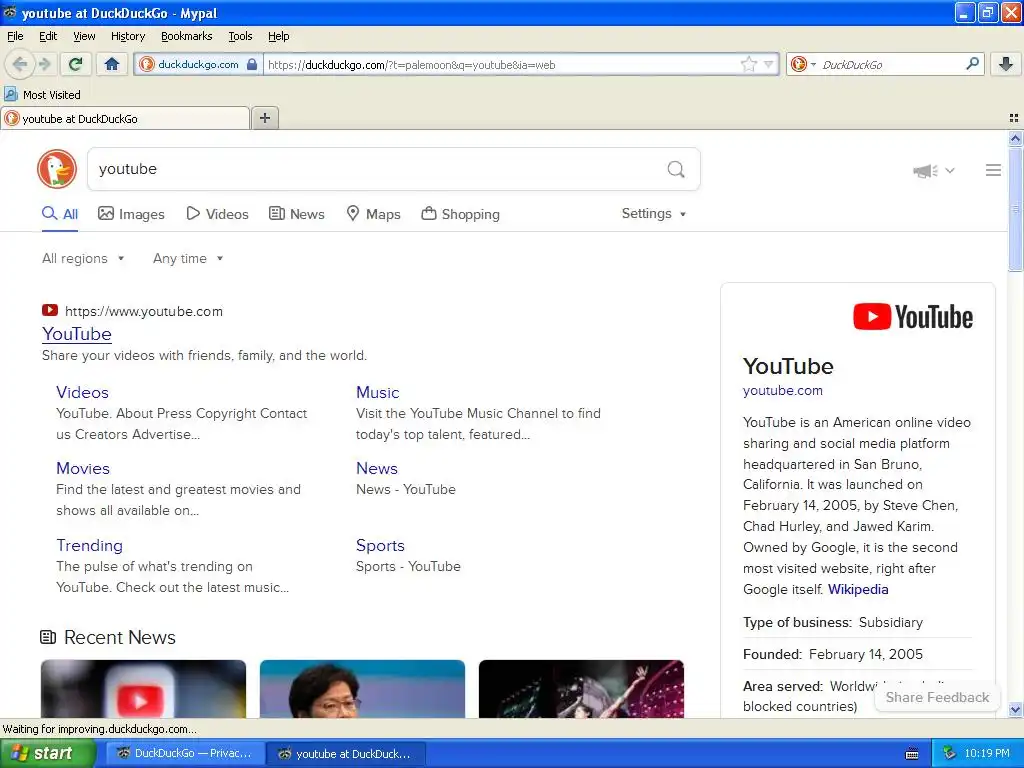Click the magnifier in the browser search box

972,63
